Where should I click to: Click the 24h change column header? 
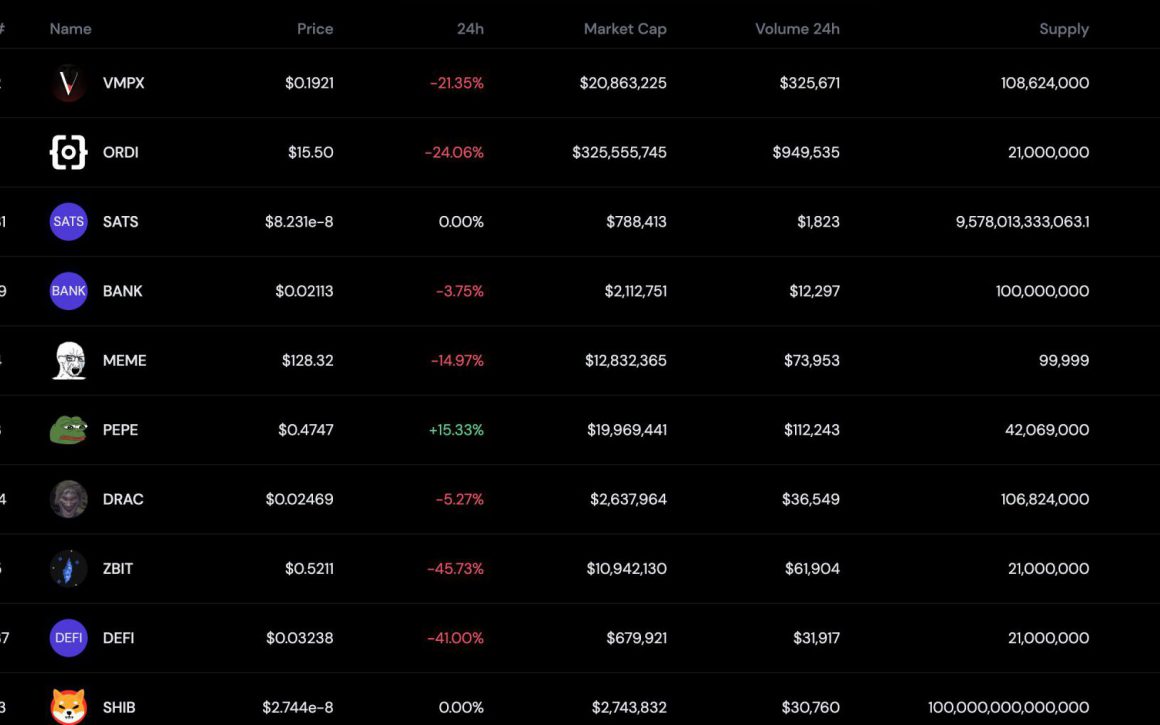click(471, 28)
